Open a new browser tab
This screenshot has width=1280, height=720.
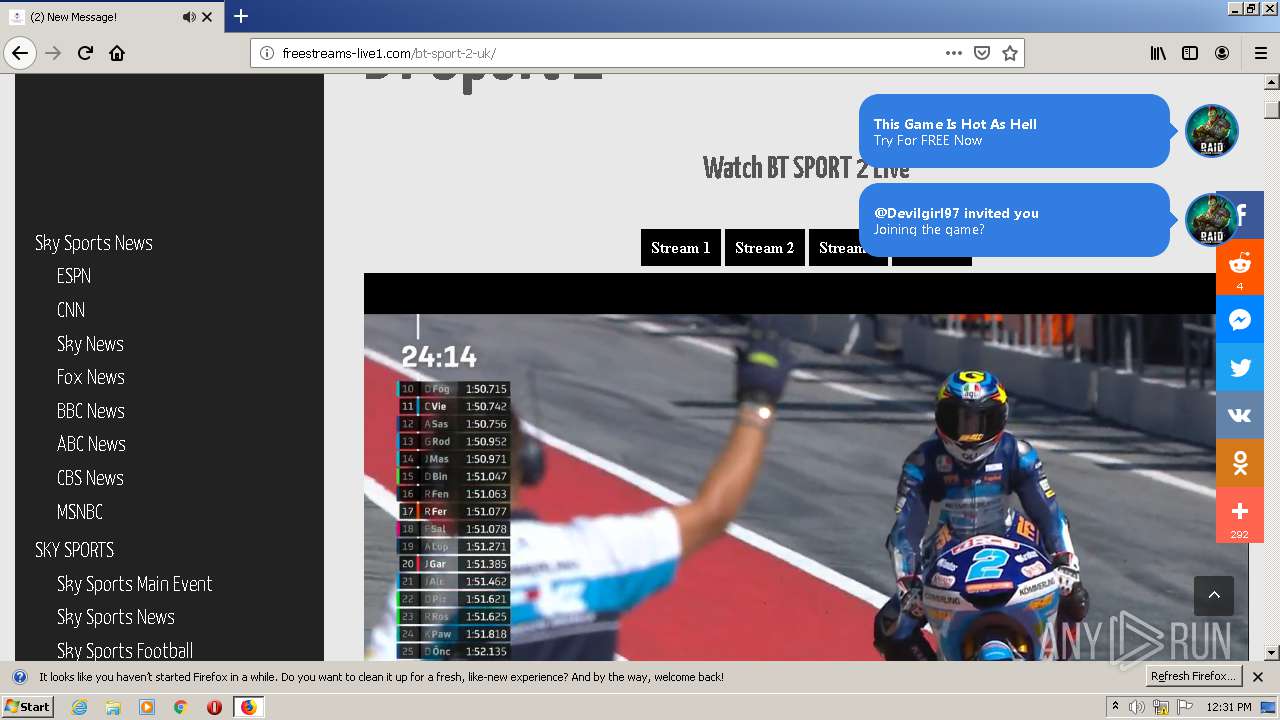241,16
